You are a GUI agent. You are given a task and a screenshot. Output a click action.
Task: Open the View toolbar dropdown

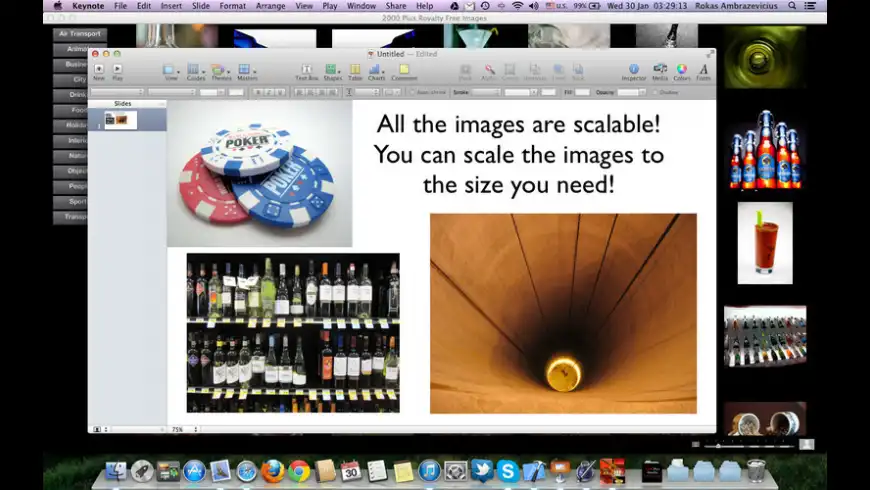171,72
